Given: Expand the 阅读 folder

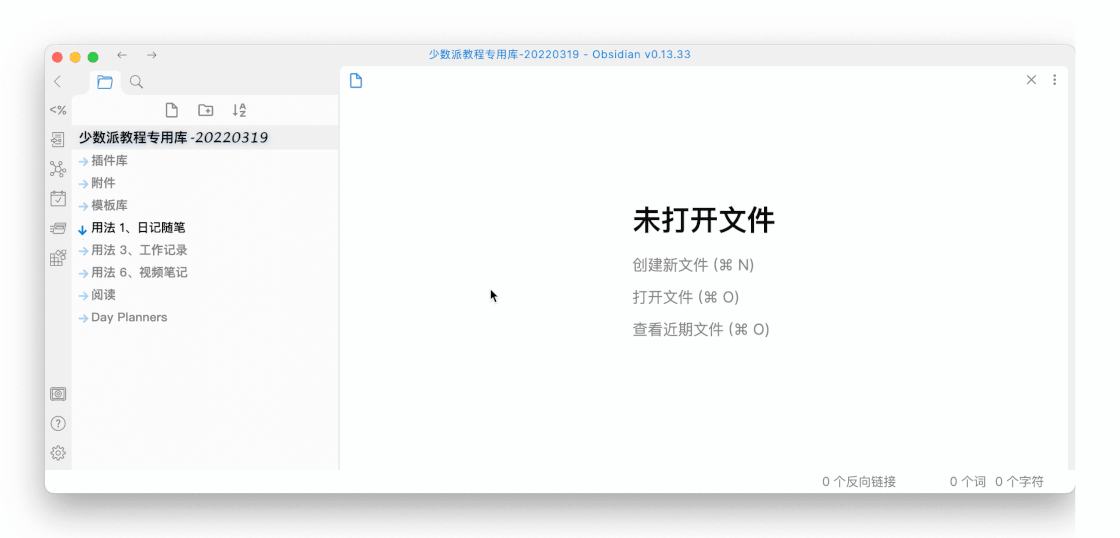Looking at the screenshot, I should point(103,295).
